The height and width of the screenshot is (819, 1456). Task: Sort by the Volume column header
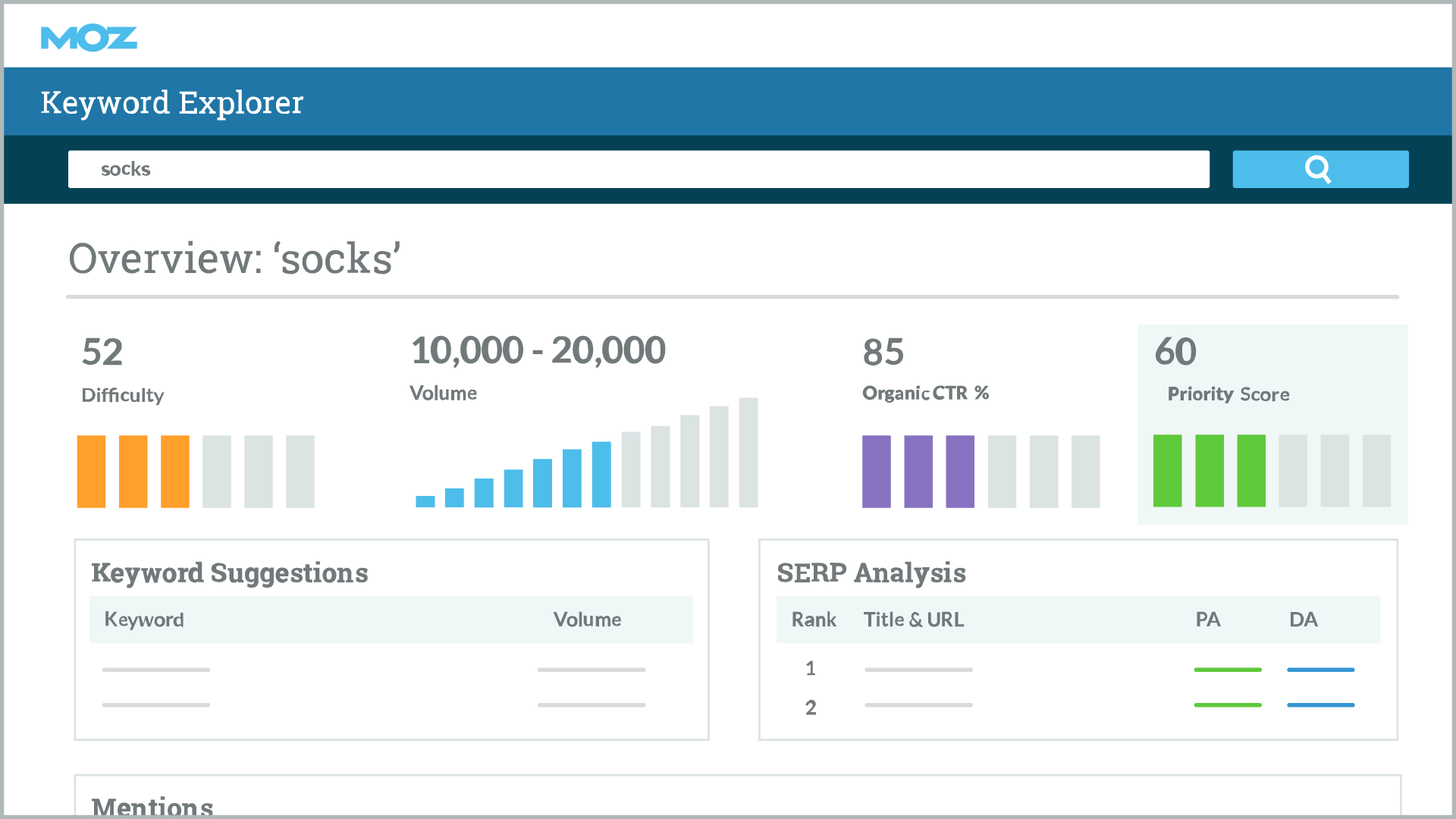click(588, 619)
